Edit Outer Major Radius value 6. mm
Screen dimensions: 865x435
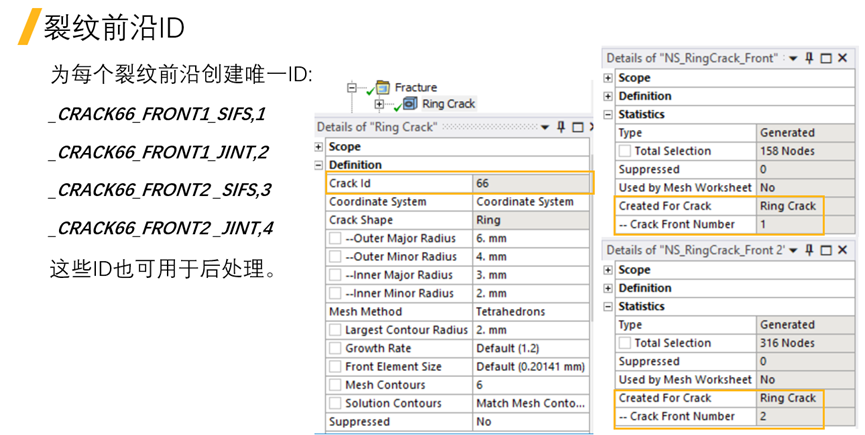[x=532, y=238]
